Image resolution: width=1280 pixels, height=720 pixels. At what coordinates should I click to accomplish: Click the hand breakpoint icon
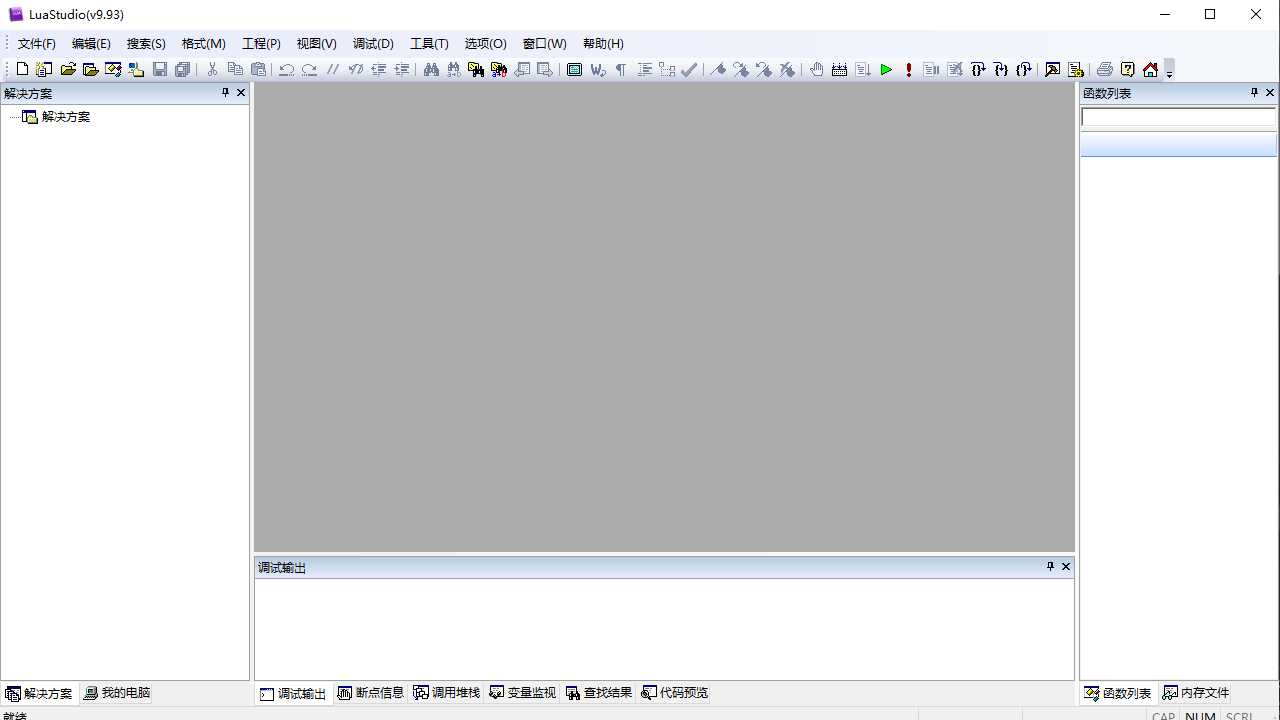coord(817,70)
